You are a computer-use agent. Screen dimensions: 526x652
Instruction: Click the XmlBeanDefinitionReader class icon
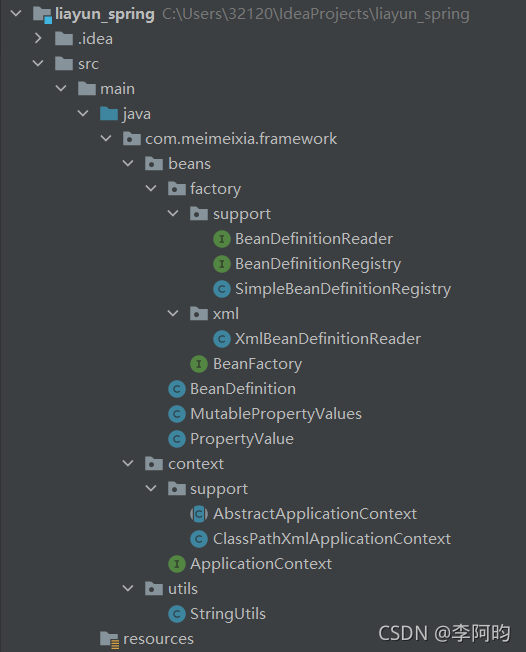click(222, 339)
